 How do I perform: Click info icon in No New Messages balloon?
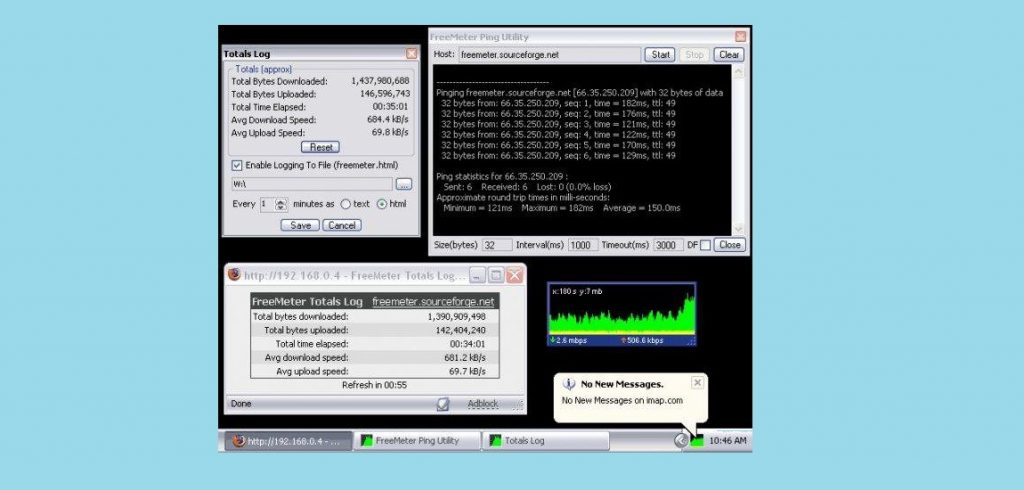click(569, 384)
